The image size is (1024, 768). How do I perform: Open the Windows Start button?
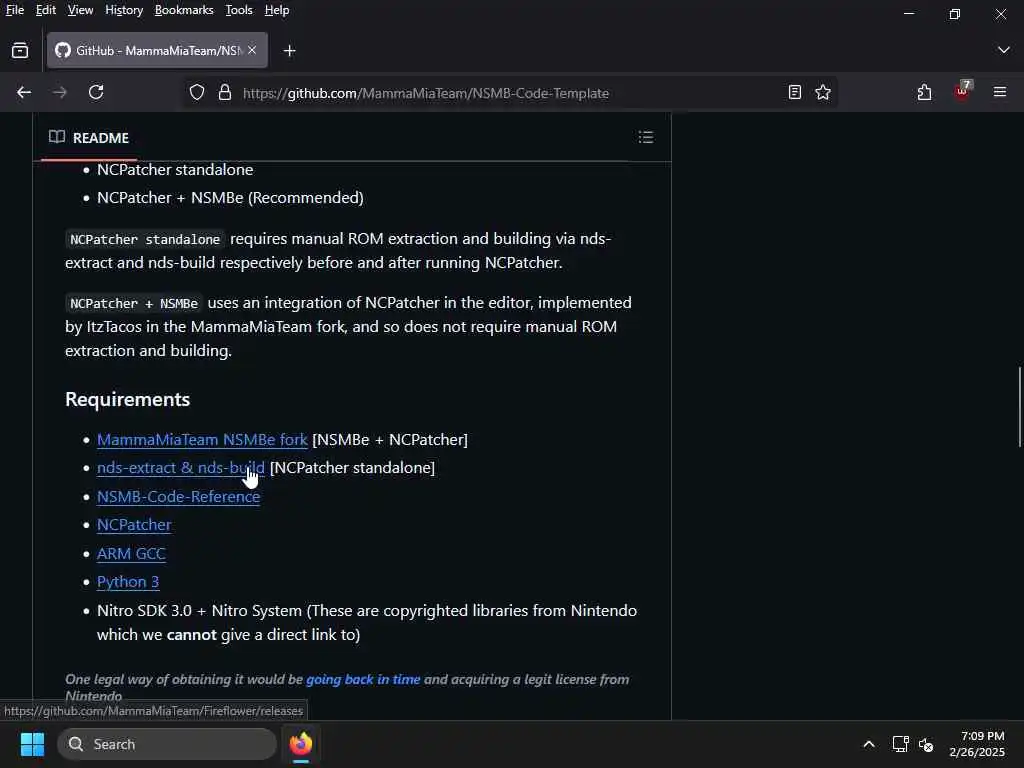[x=32, y=744]
